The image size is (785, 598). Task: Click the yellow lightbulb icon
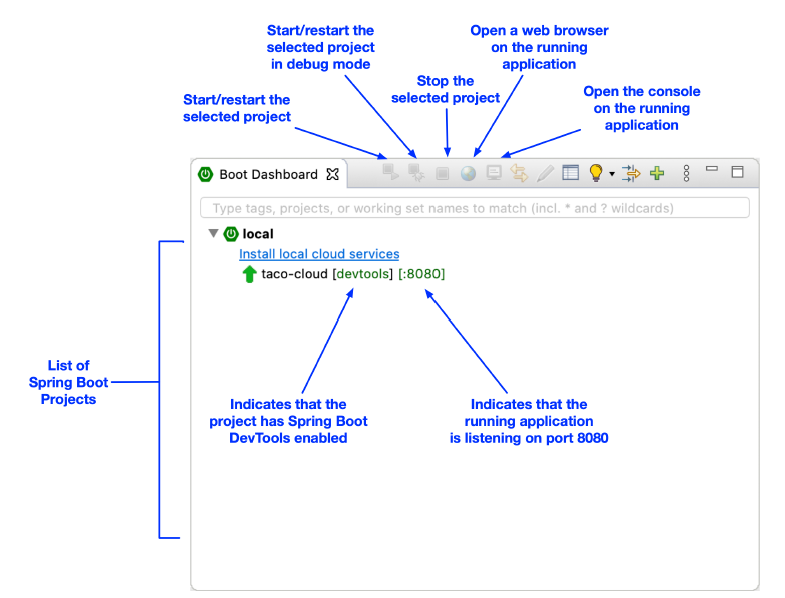click(596, 173)
